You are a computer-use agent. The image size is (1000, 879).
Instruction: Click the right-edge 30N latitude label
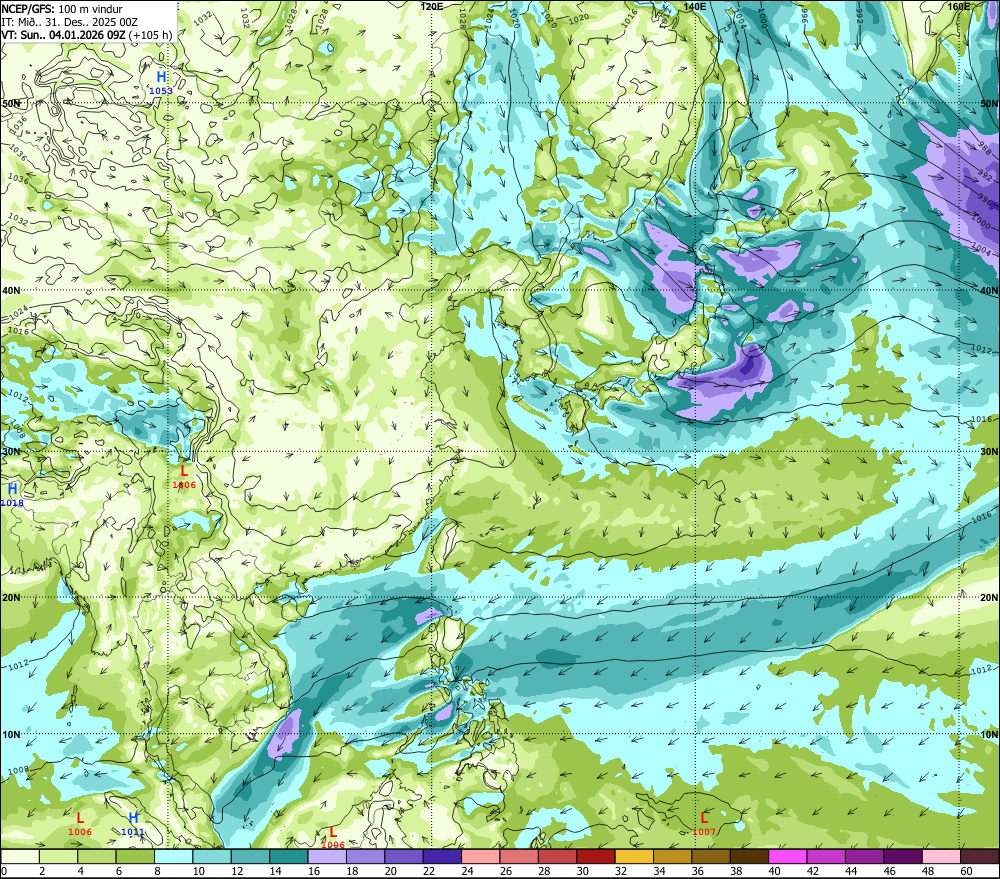[x=989, y=452]
